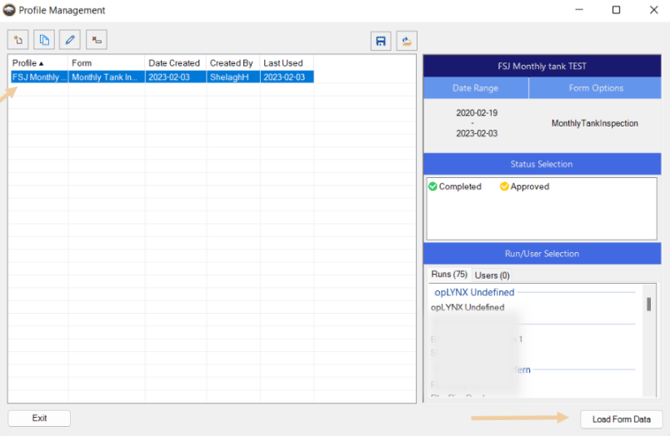
Task: Open the Form Options header
Action: click(x=594, y=88)
